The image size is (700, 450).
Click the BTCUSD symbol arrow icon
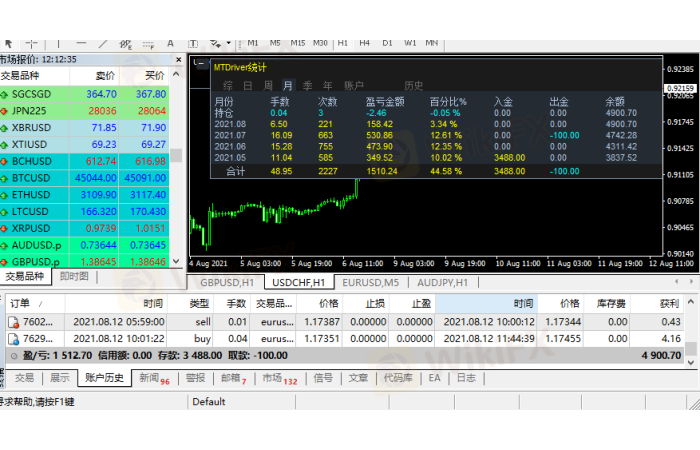point(4,179)
